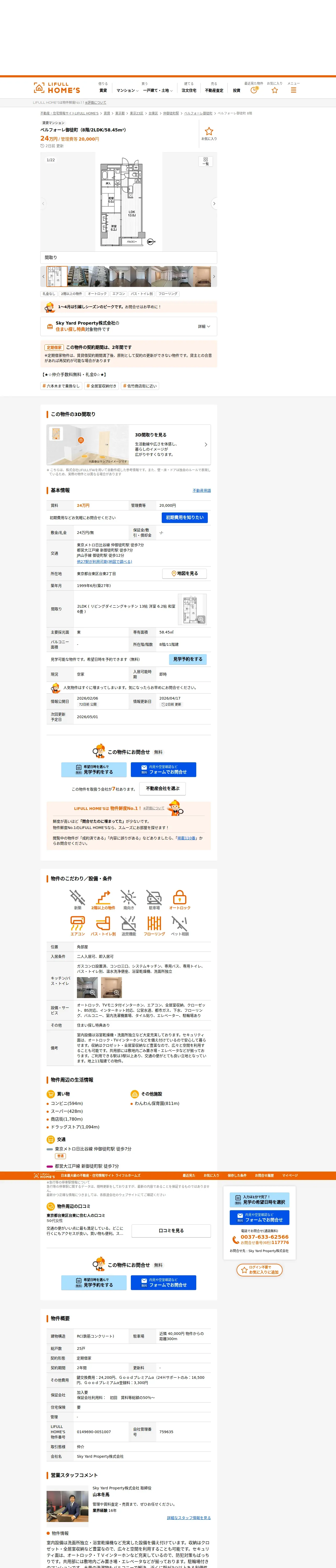Click the ペット相談 pet feature icon
The width and height of the screenshot is (336, 1568).
180,926
